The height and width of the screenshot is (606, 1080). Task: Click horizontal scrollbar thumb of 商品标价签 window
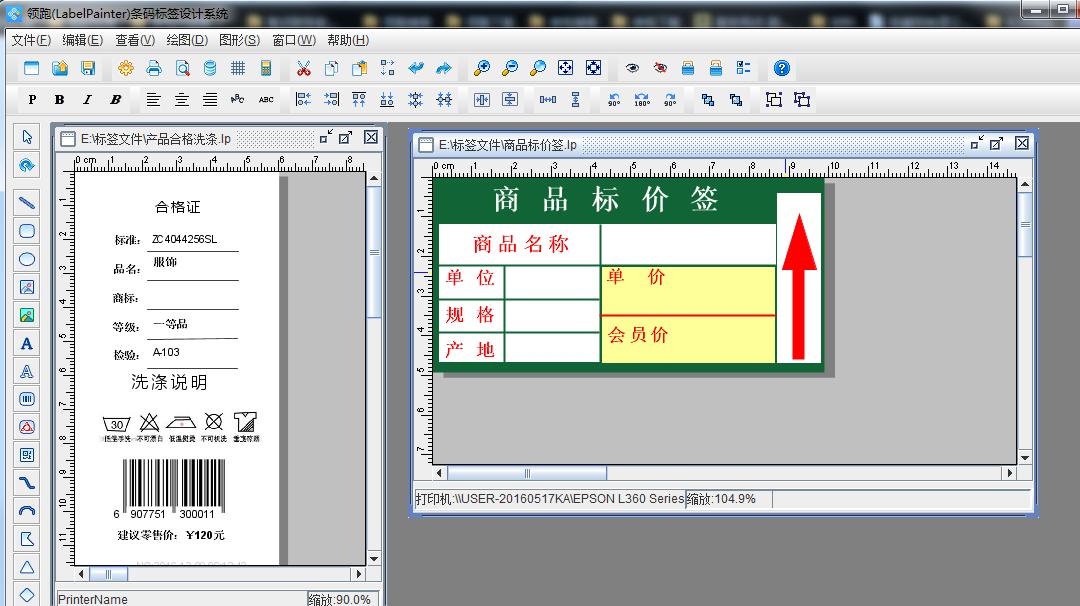pyautogui.click(x=527, y=473)
